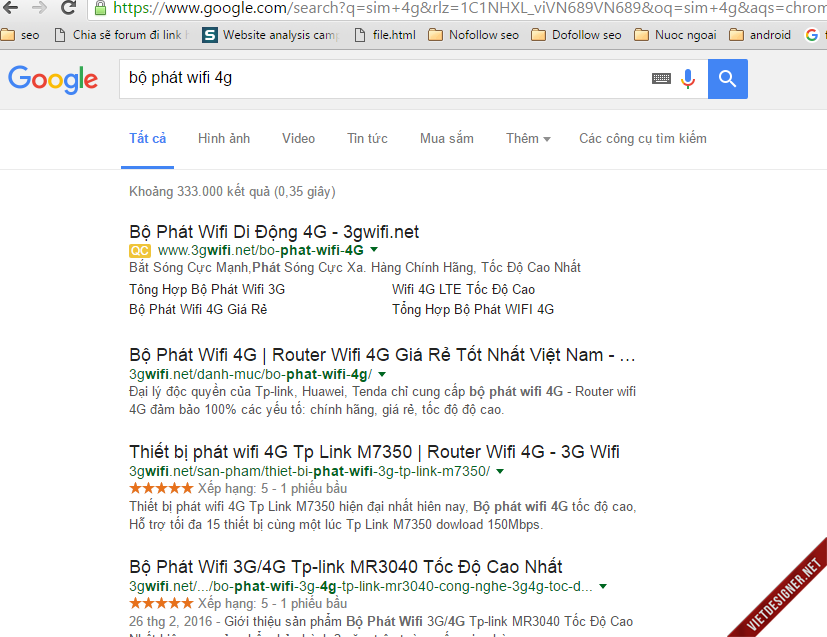Click the QC ad badge
827x637 pixels.
tap(140, 250)
